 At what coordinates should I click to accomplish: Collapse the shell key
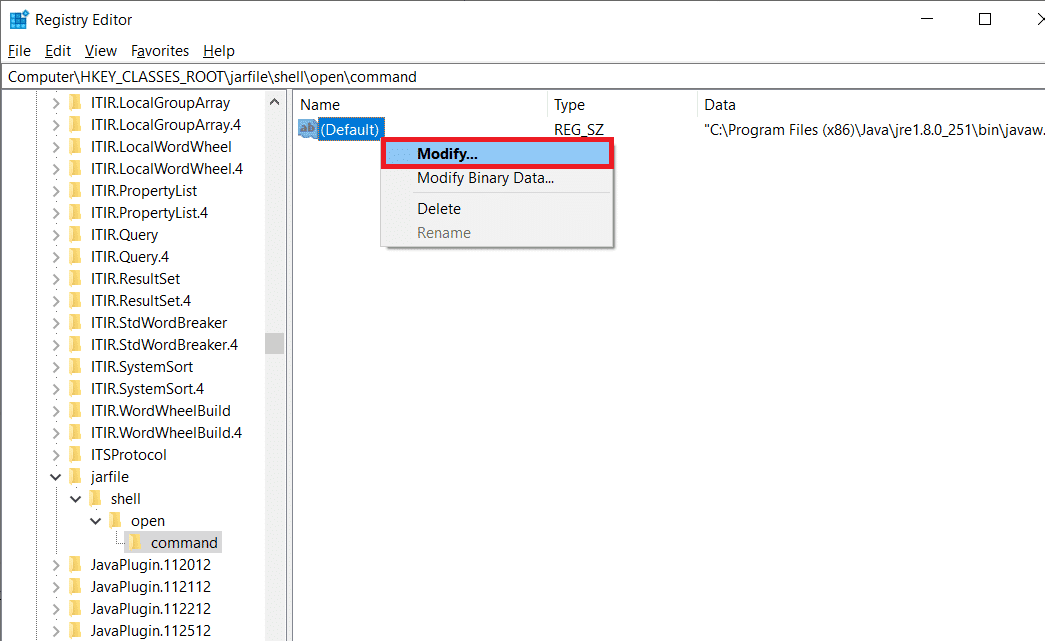point(76,499)
